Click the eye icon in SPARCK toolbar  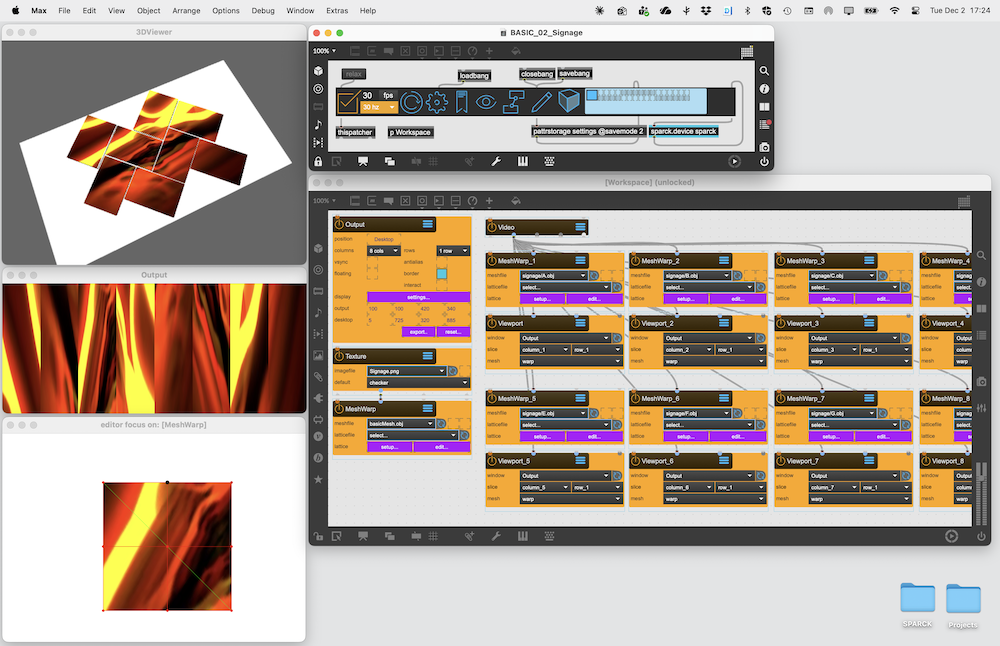point(487,101)
